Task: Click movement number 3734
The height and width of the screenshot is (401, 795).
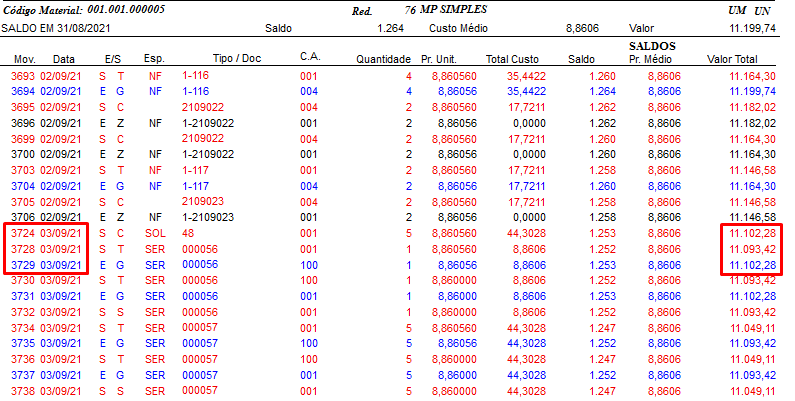Action: (x=23, y=328)
